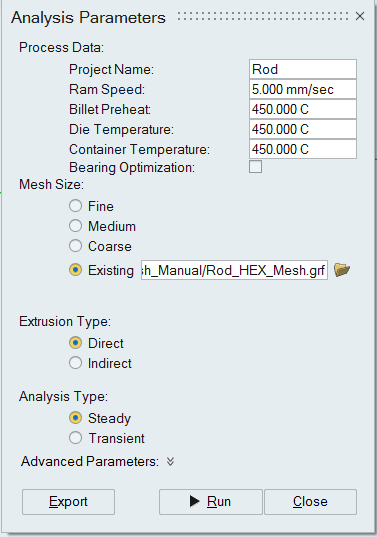
Task: Change the Billet Preheat temperature field
Action: [303, 109]
